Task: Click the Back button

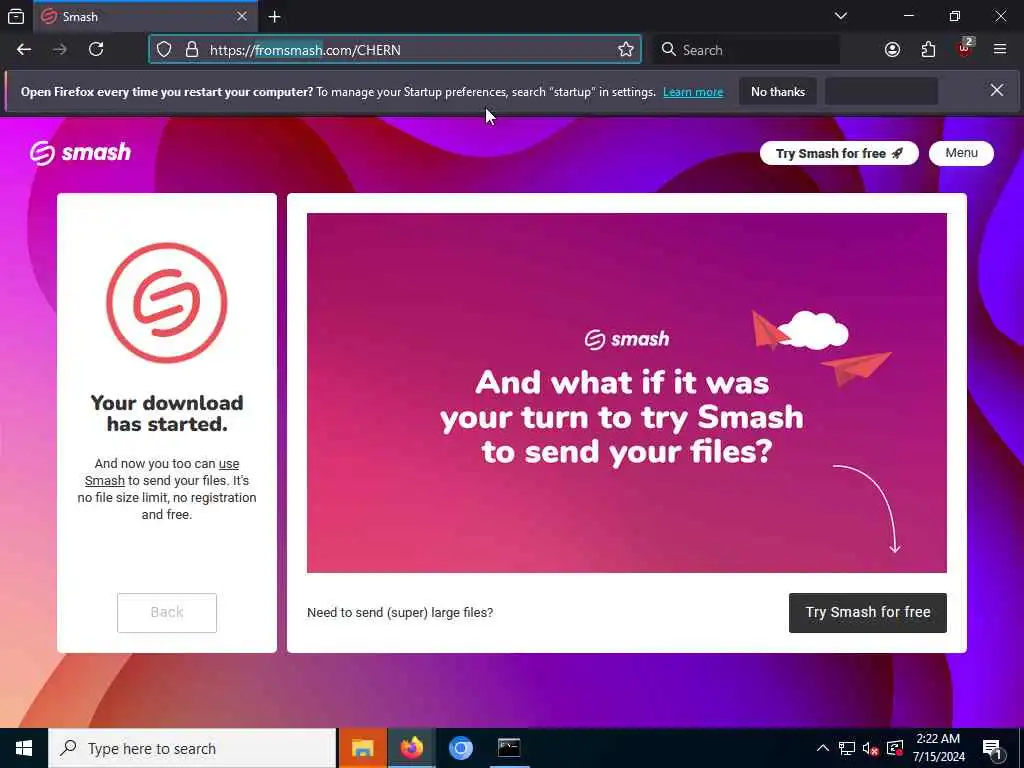Action: pos(167,613)
